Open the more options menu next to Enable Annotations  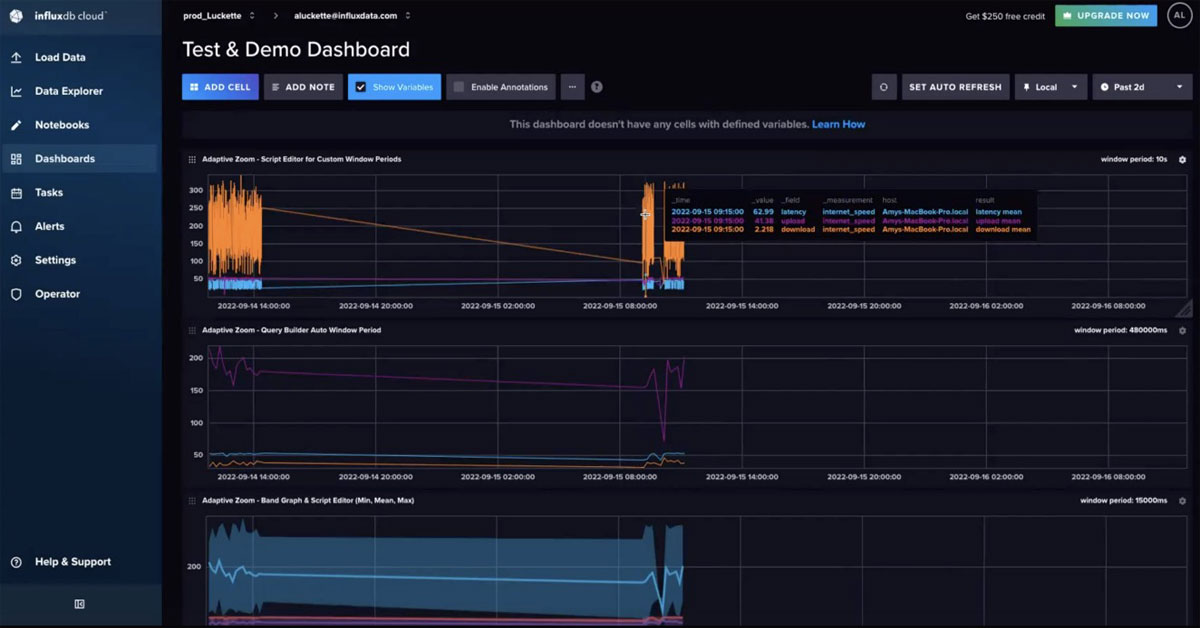pos(572,87)
